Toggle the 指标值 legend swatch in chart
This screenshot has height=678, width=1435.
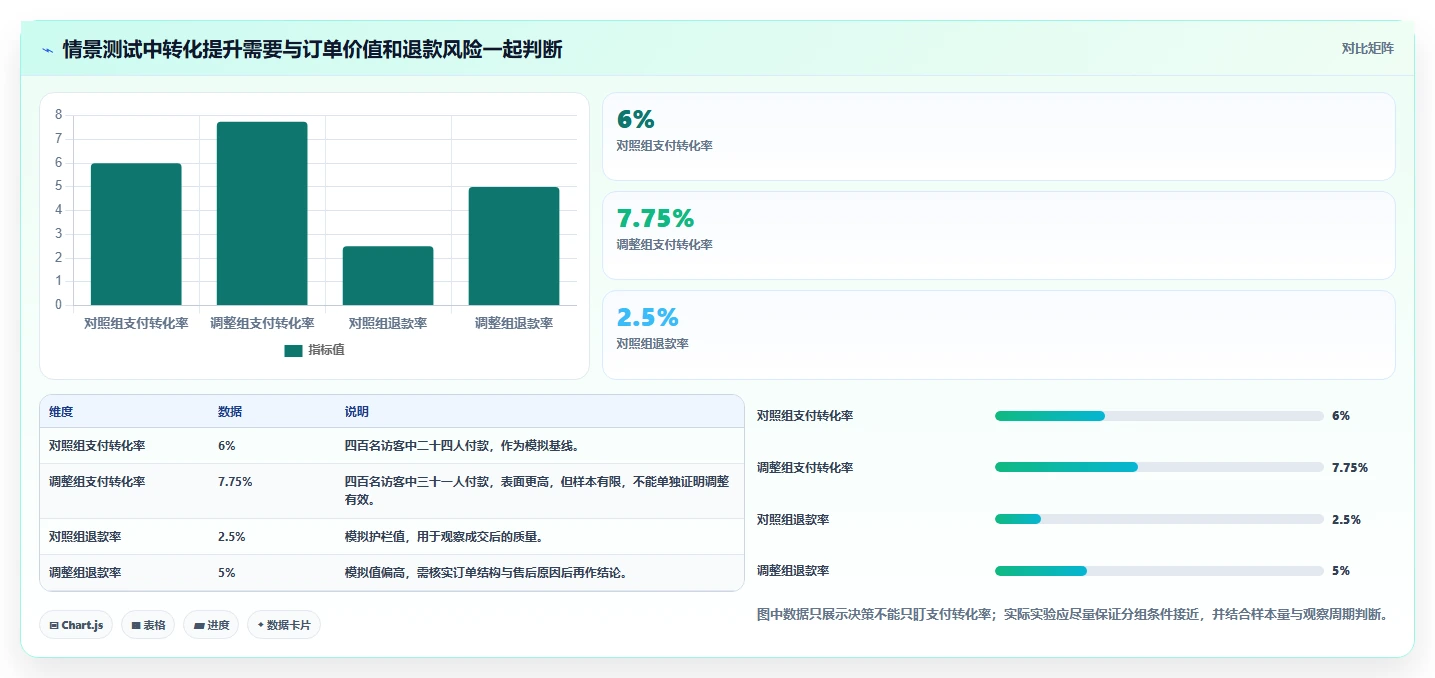coord(293,350)
